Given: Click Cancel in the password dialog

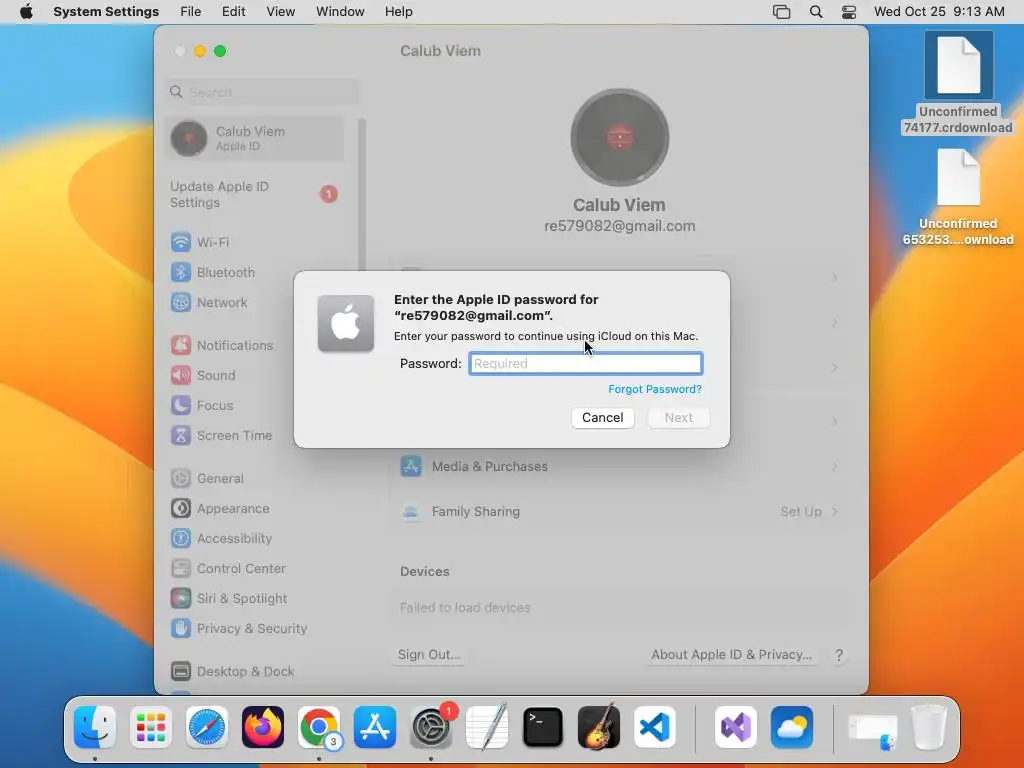Looking at the screenshot, I should tap(603, 417).
